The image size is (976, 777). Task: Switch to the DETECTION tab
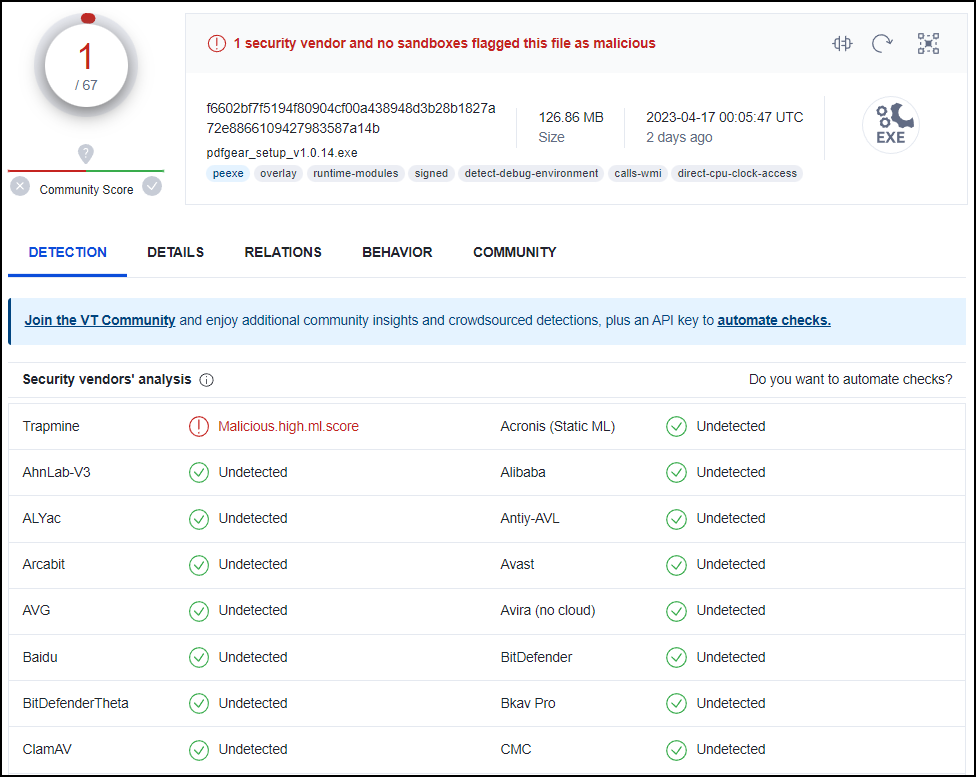pyautogui.click(x=67, y=252)
